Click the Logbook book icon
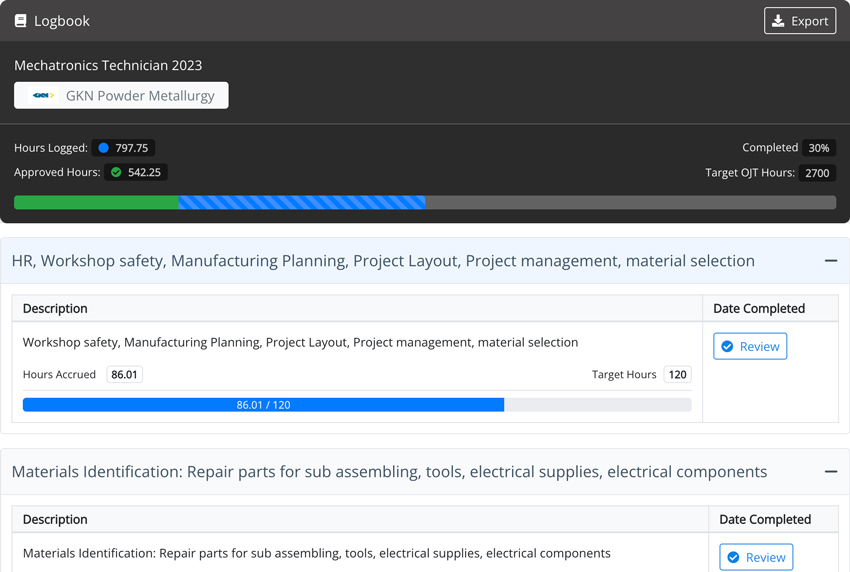This screenshot has width=850, height=572. (20, 21)
